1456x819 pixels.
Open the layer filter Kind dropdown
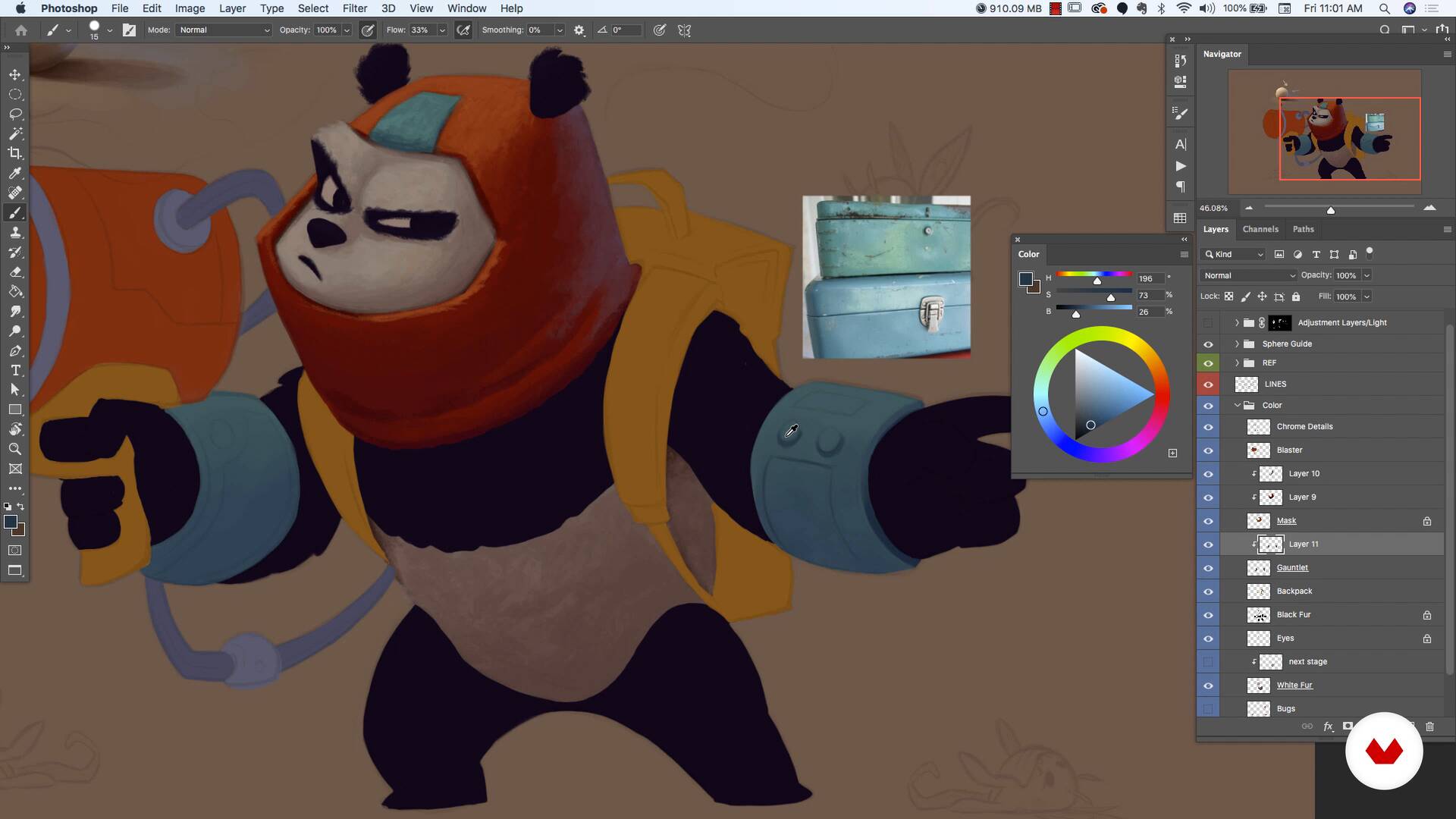pos(1234,254)
